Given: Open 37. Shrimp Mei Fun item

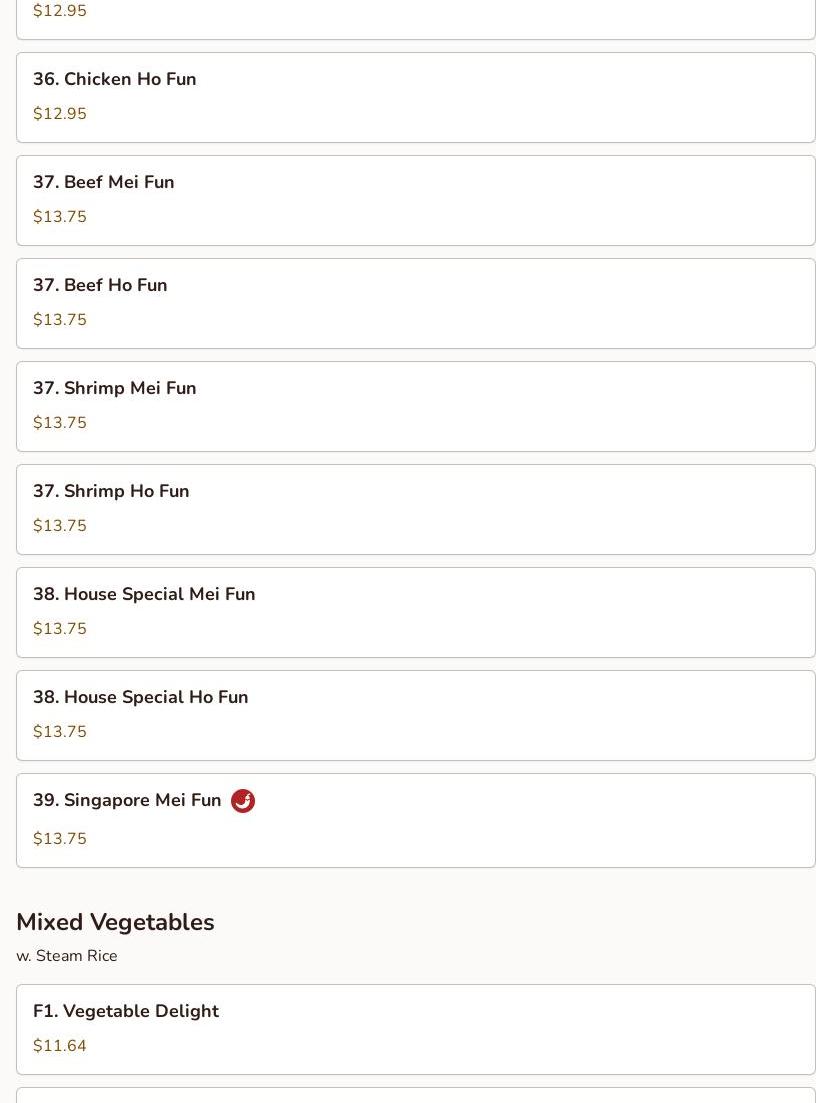Looking at the screenshot, I should pyautogui.click(x=416, y=407).
